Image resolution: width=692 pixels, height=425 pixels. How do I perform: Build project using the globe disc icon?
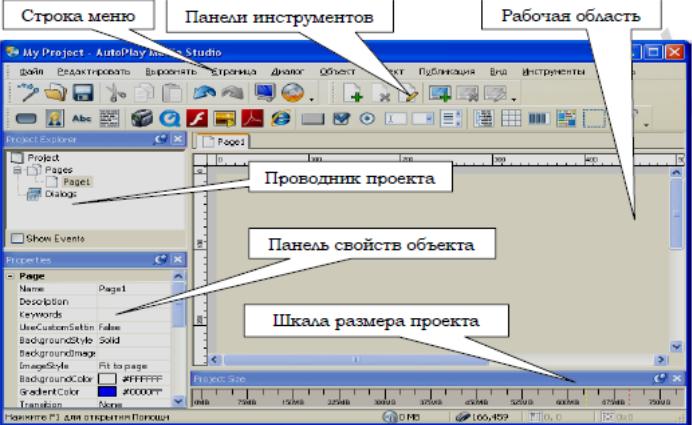[293, 93]
